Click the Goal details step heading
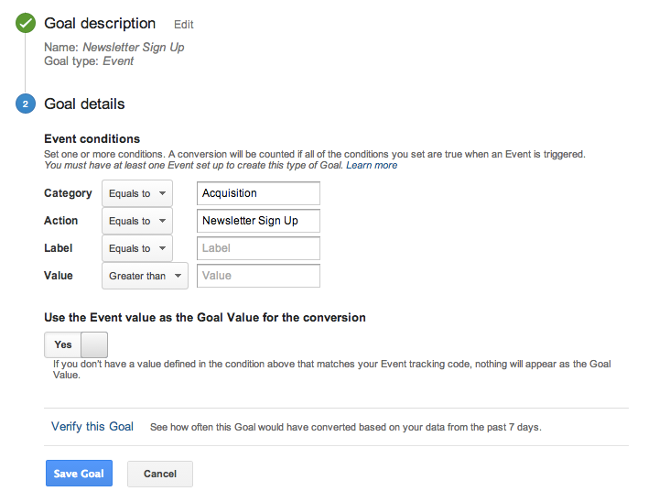This screenshot has width=670, height=491. [84, 103]
